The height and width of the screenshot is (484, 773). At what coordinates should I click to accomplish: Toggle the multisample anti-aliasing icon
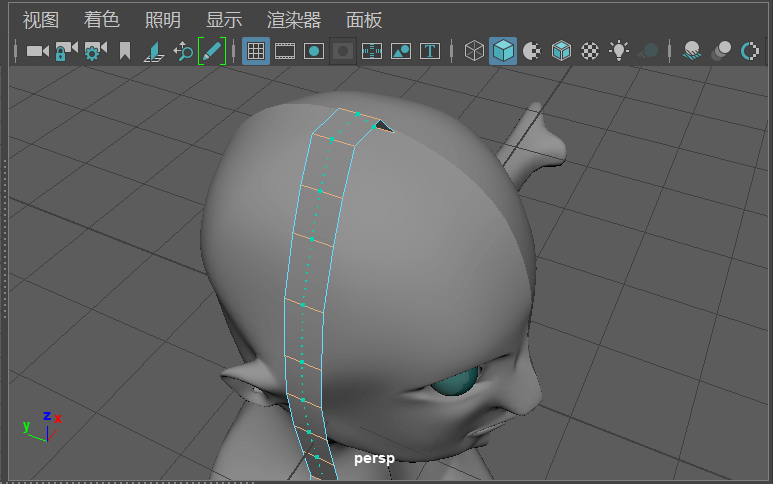750,51
